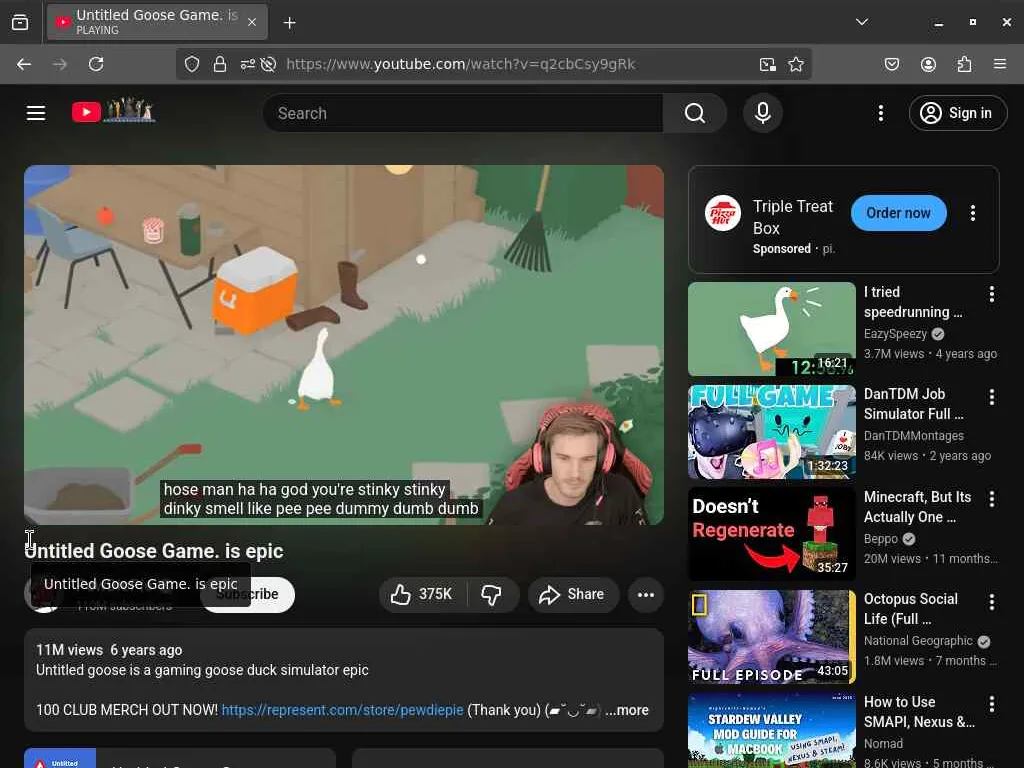The width and height of the screenshot is (1024, 768).
Task: Open options for DanTDM Job Simulator video
Action: point(991,396)
